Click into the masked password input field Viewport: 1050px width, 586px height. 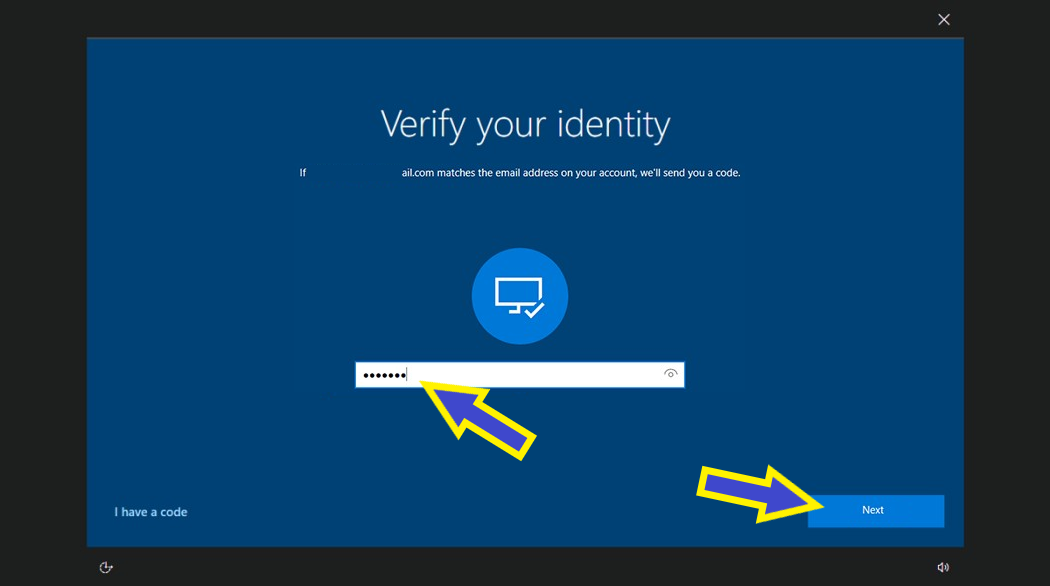(520, 375)
